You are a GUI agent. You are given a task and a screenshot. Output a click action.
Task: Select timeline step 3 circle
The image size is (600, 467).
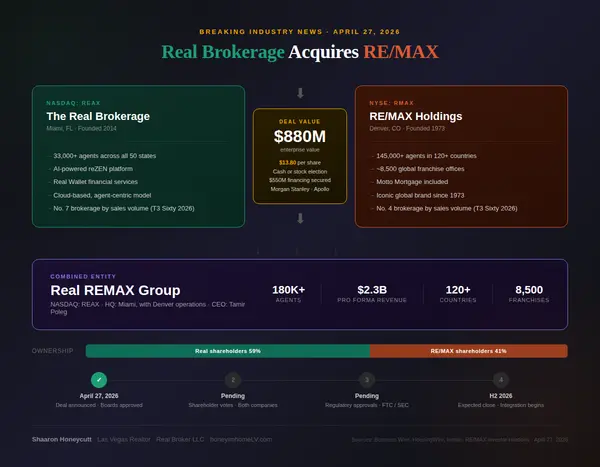367,380
